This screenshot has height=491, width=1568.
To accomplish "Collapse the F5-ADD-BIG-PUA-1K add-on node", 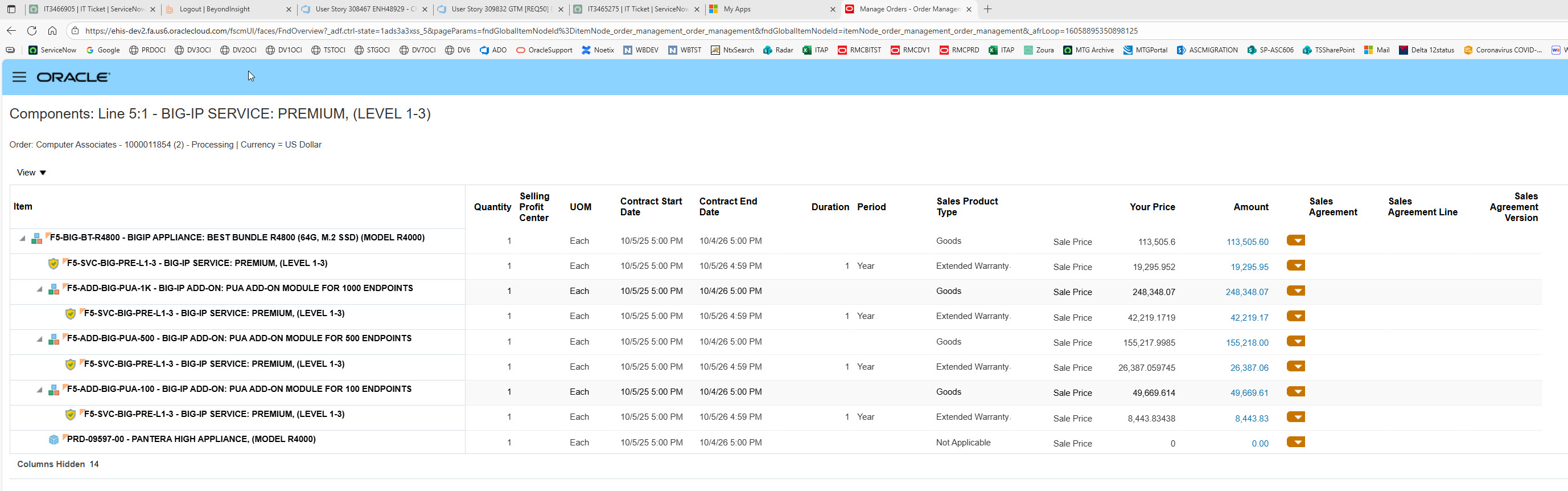I will click(40, 289).
